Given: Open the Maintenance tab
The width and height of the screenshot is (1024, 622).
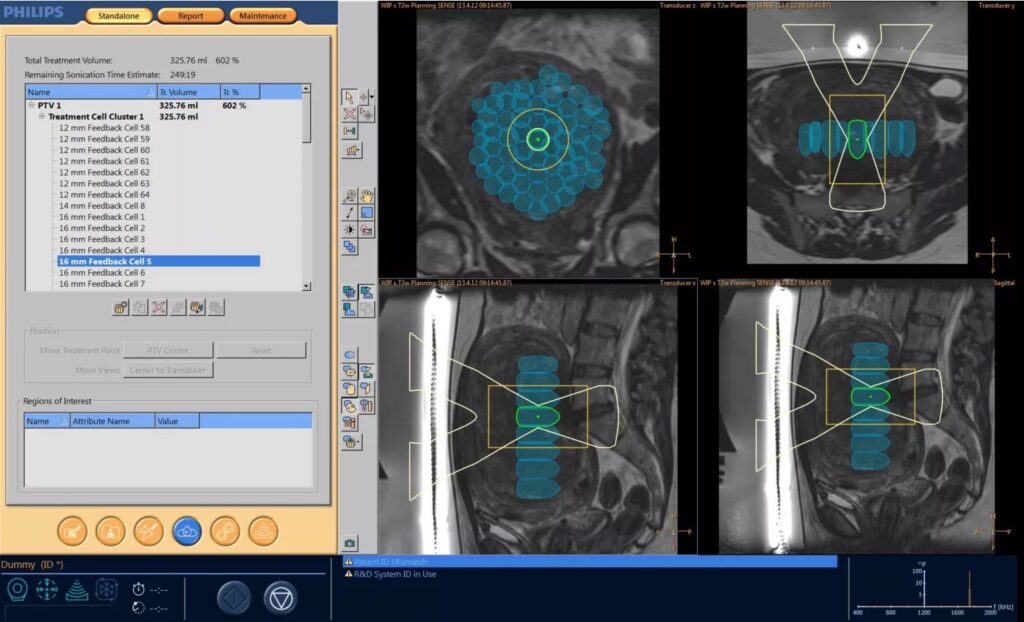Looking at the screenshot, I should pyautogui.click(x=263, y=16).
